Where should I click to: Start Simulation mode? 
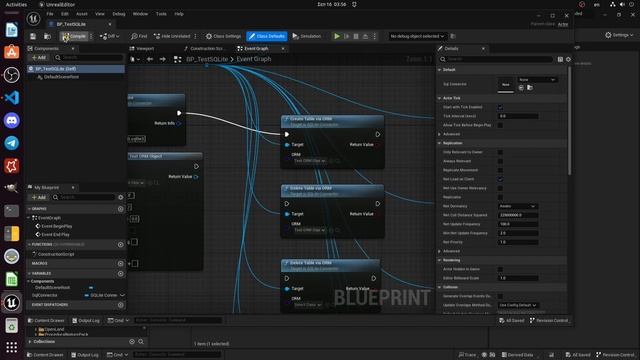(307, 36)
